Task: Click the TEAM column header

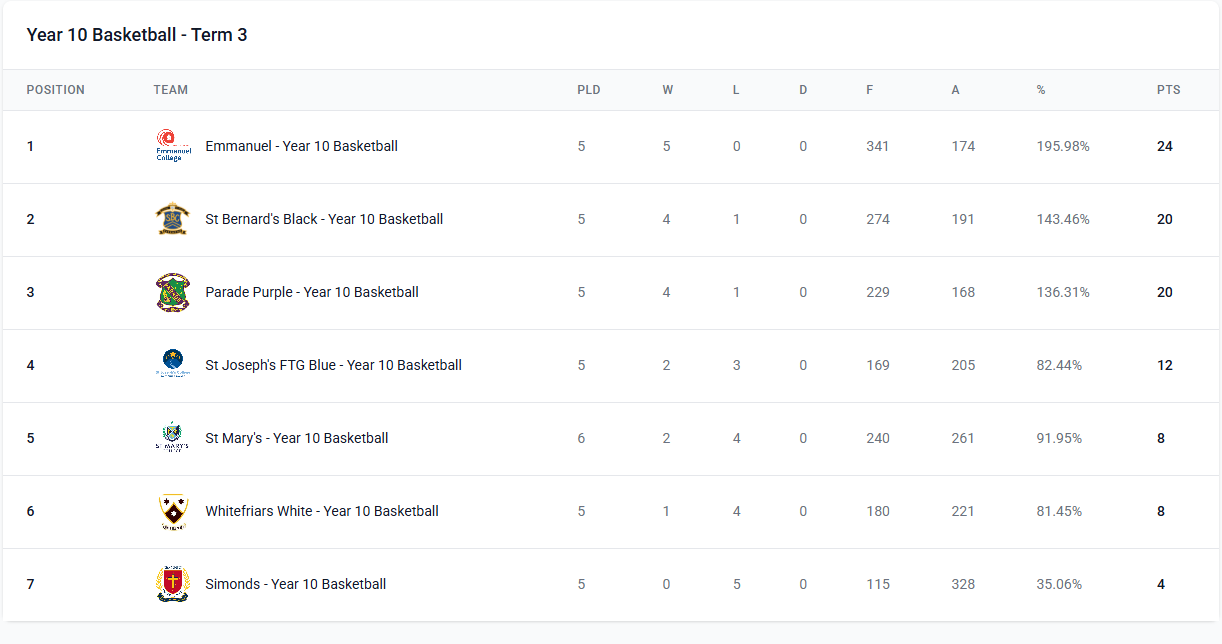Action: 170,90
